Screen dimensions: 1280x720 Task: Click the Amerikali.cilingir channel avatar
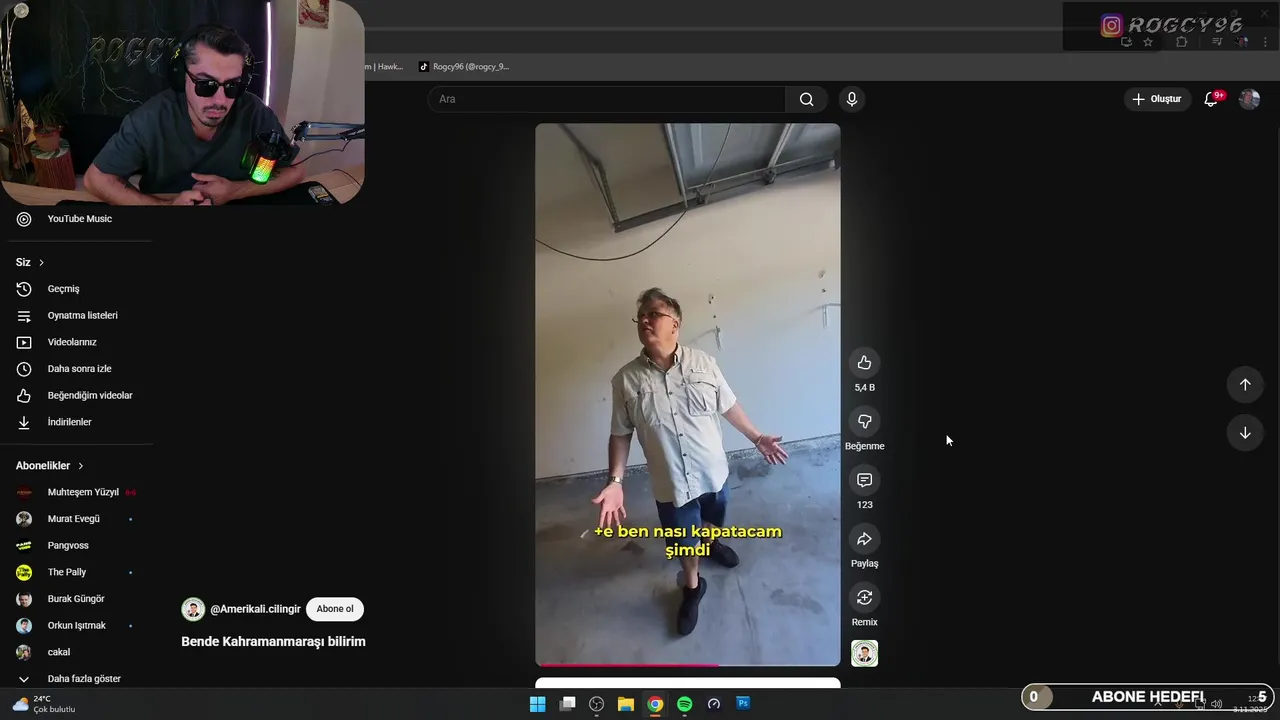click(193, 609)
